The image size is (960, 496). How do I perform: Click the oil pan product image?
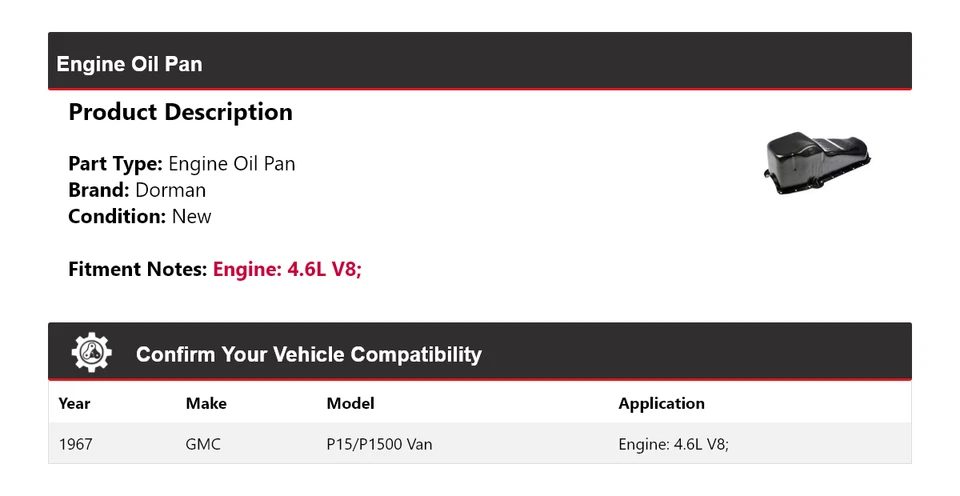tap(816, 162)
